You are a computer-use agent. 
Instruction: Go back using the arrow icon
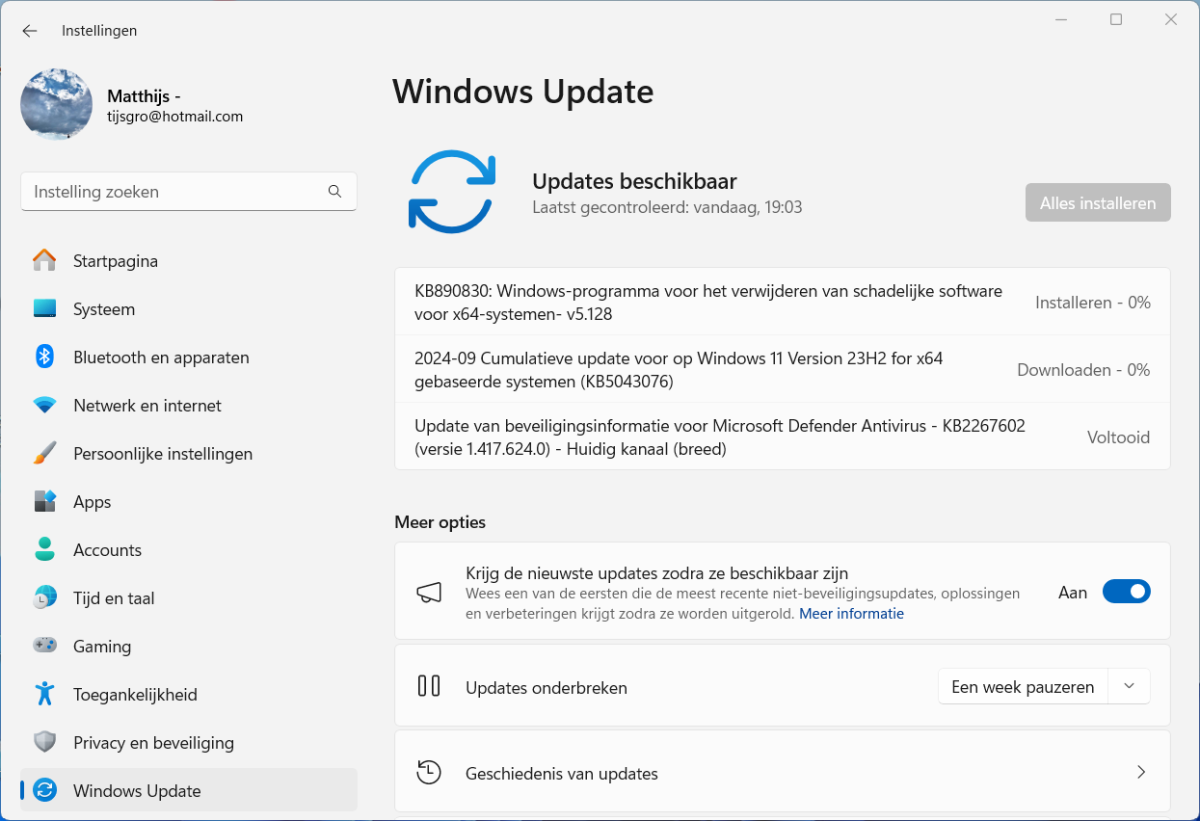[x=29, y=31]
